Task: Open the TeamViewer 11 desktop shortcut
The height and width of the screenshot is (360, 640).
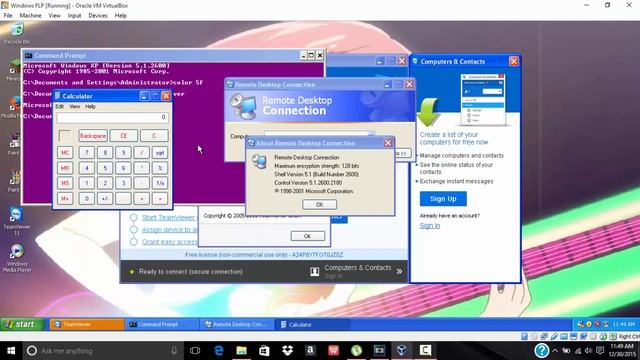Action: [16, 221]
